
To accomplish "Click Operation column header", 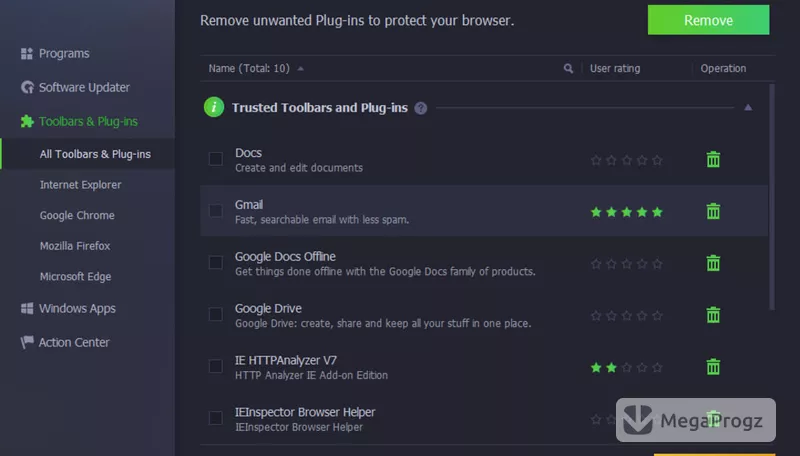I will 723,68.
